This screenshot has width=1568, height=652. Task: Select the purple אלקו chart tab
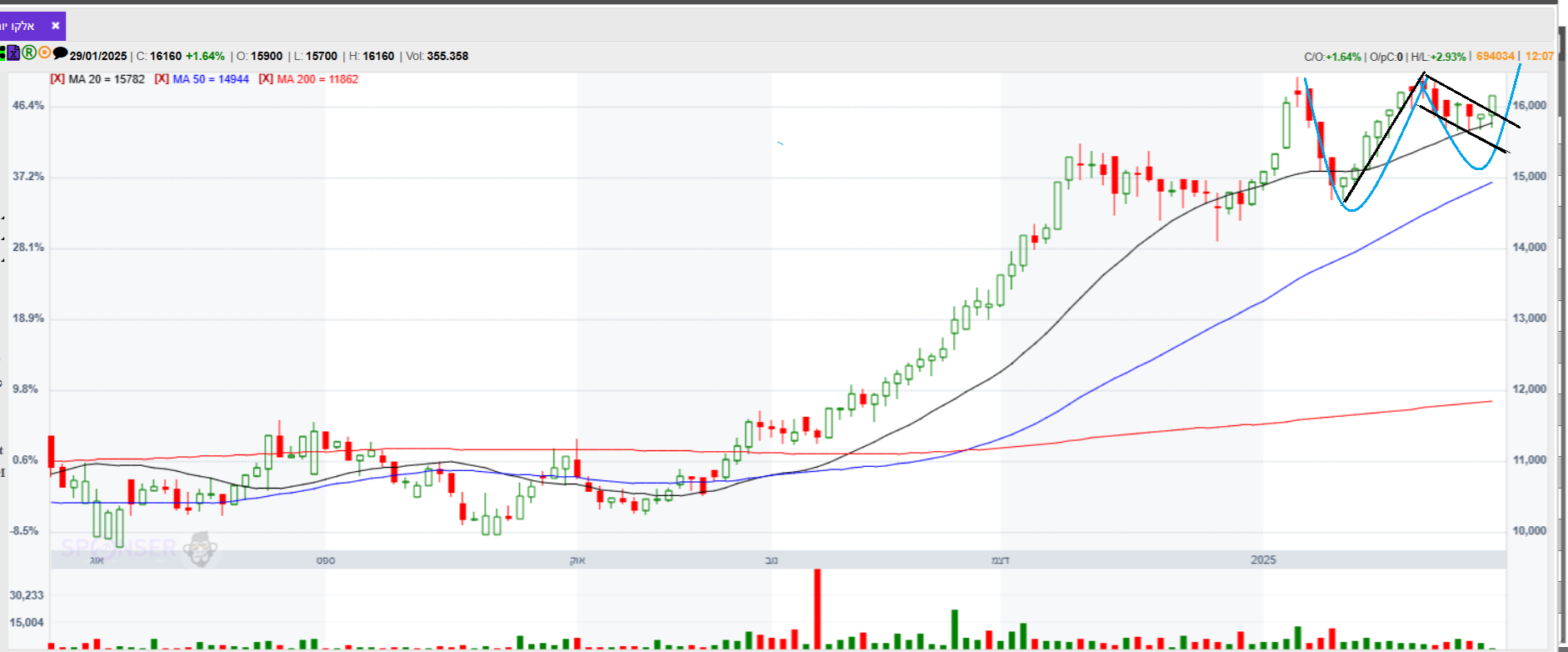(32, 26)
